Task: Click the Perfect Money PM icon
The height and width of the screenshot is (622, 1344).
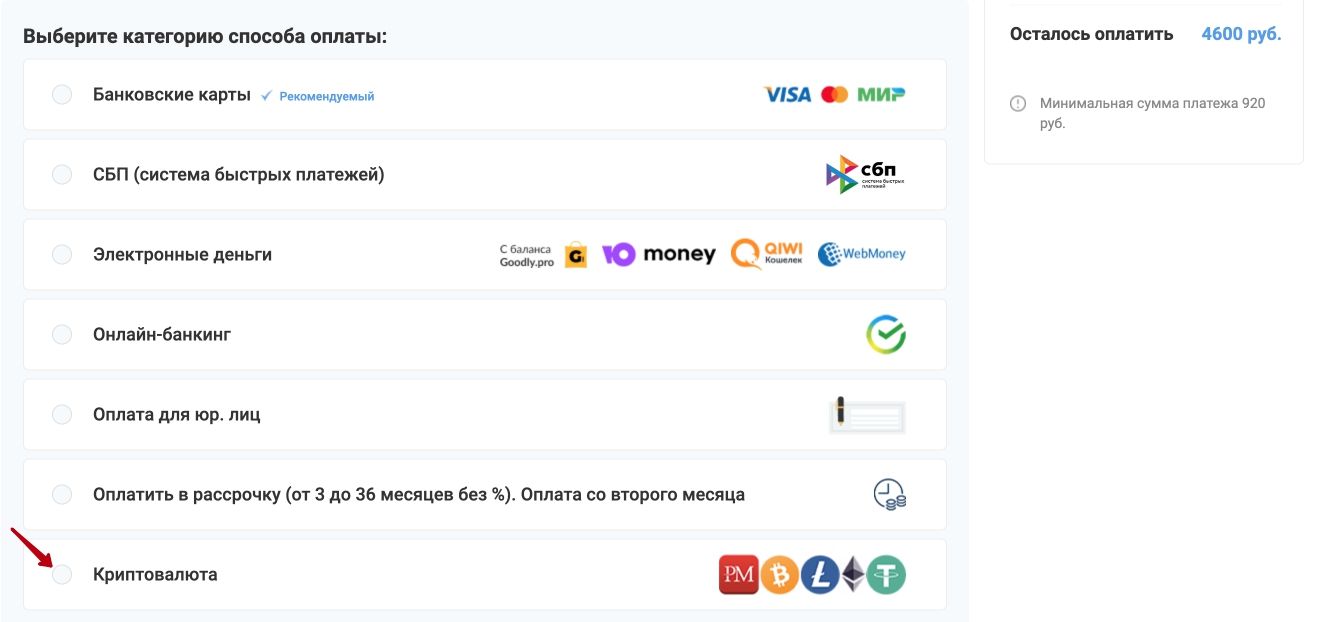Action: 739,575
